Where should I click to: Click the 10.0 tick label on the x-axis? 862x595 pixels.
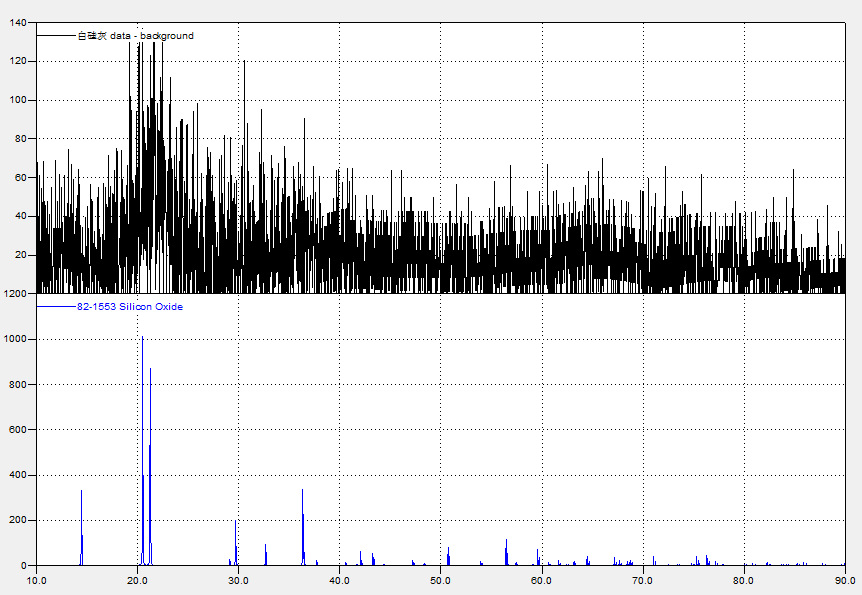click(x=36, y=581)
